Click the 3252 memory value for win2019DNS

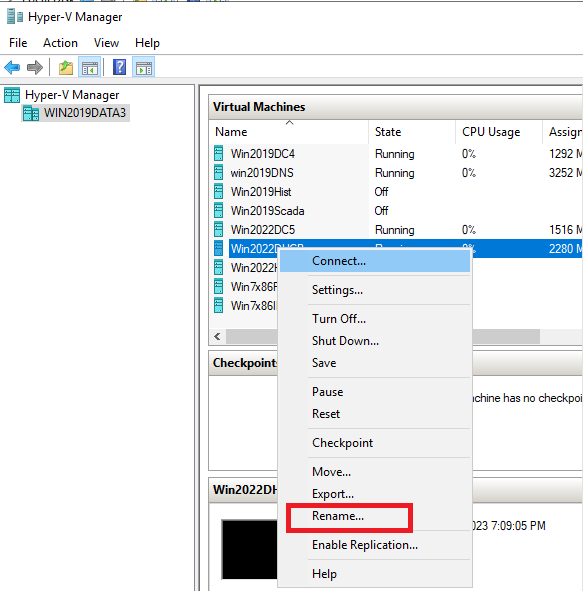tap(565, 173)
